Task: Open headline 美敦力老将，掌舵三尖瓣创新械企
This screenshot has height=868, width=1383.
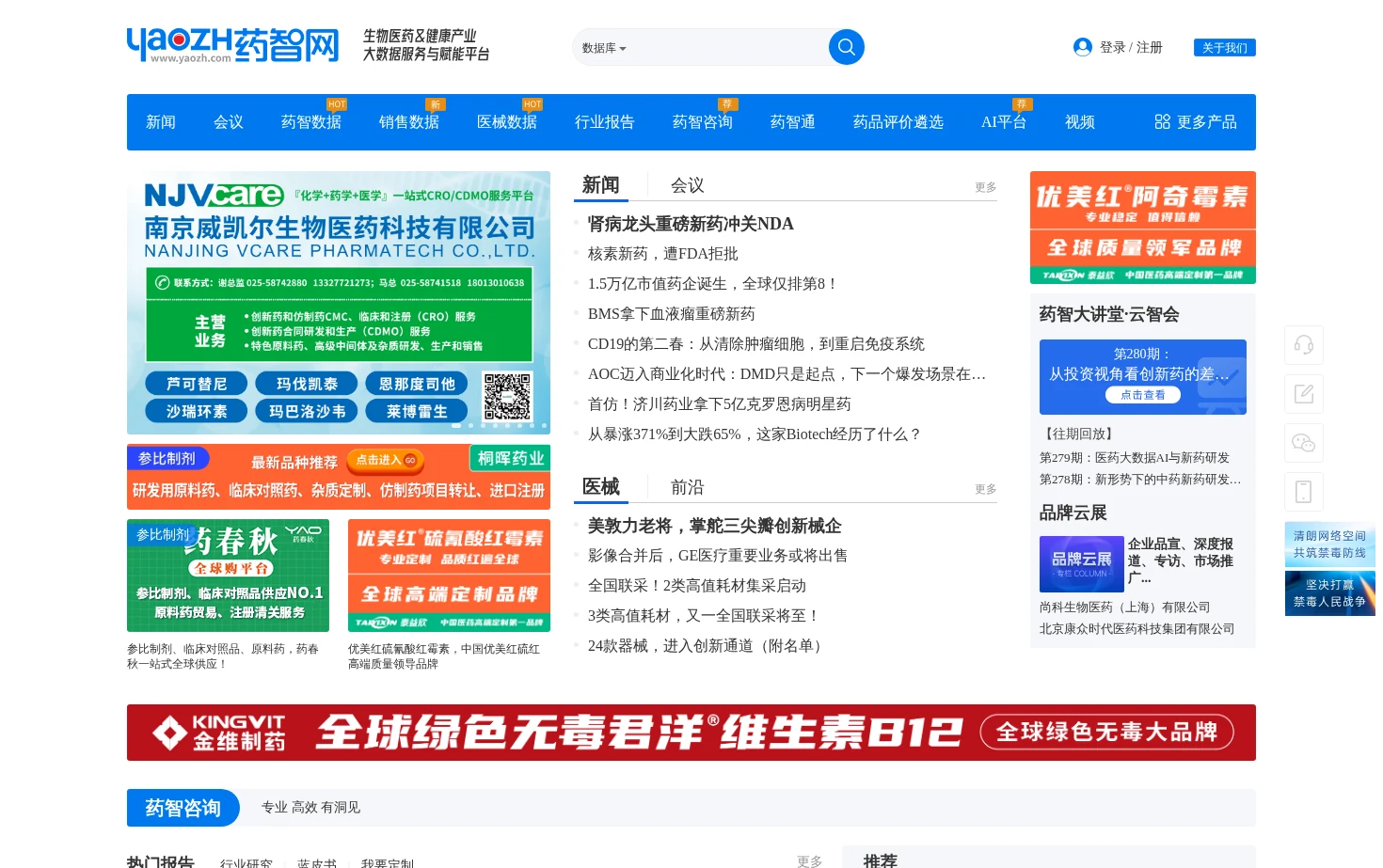Action: [715, 526]
